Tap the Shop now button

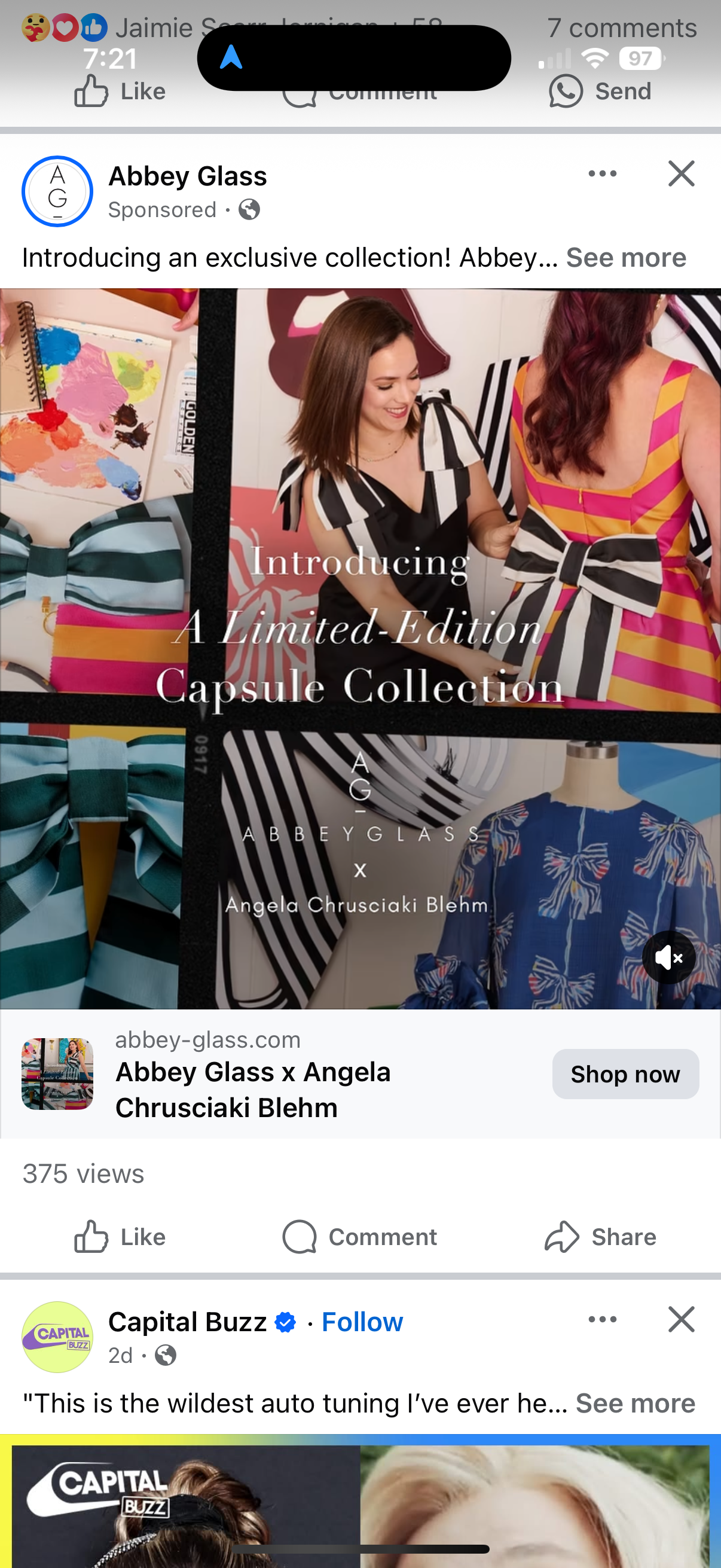(625, 1074)
